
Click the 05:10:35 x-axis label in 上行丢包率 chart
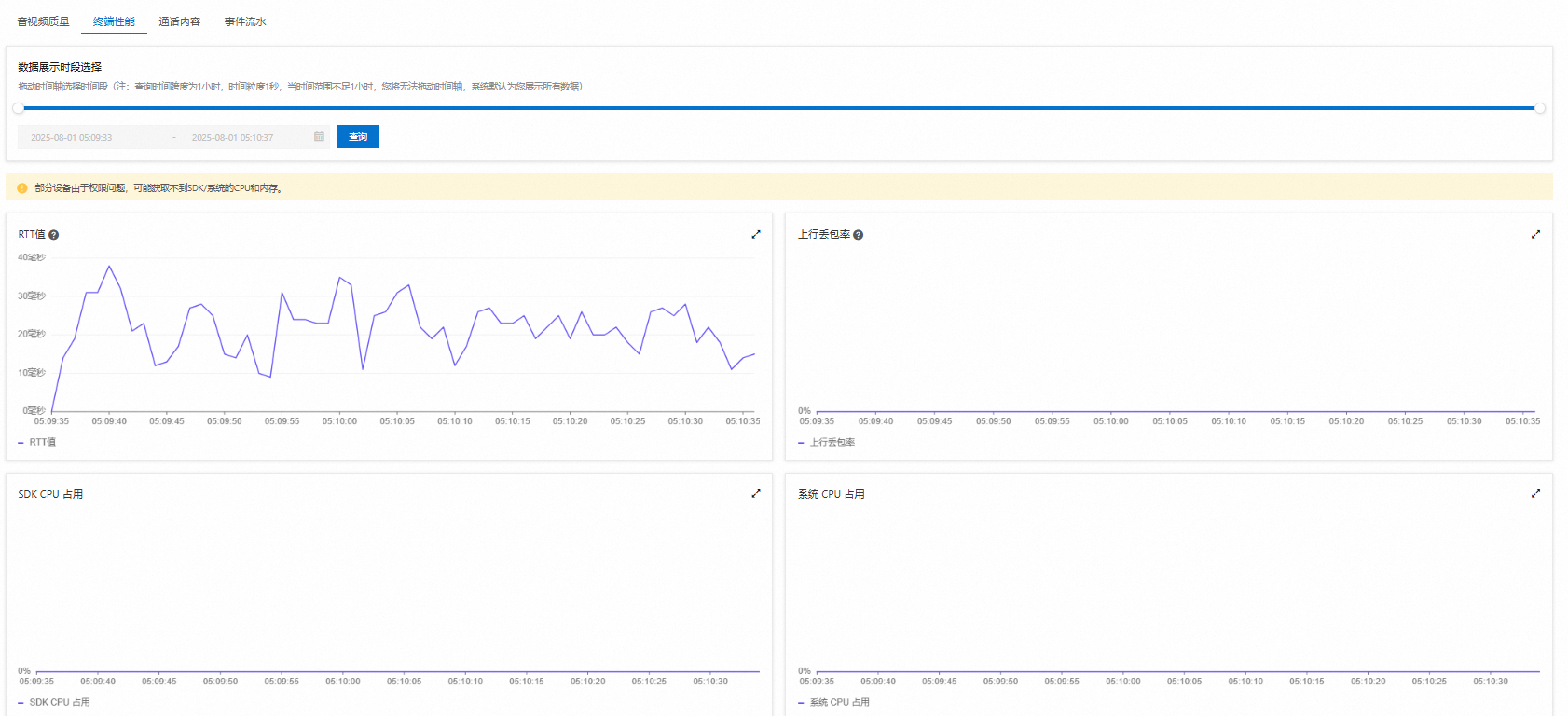click(x=1522, y=421)
